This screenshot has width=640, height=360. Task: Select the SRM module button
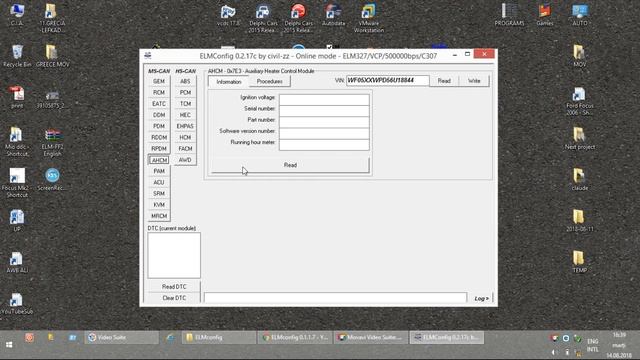(x=159, y=193)
